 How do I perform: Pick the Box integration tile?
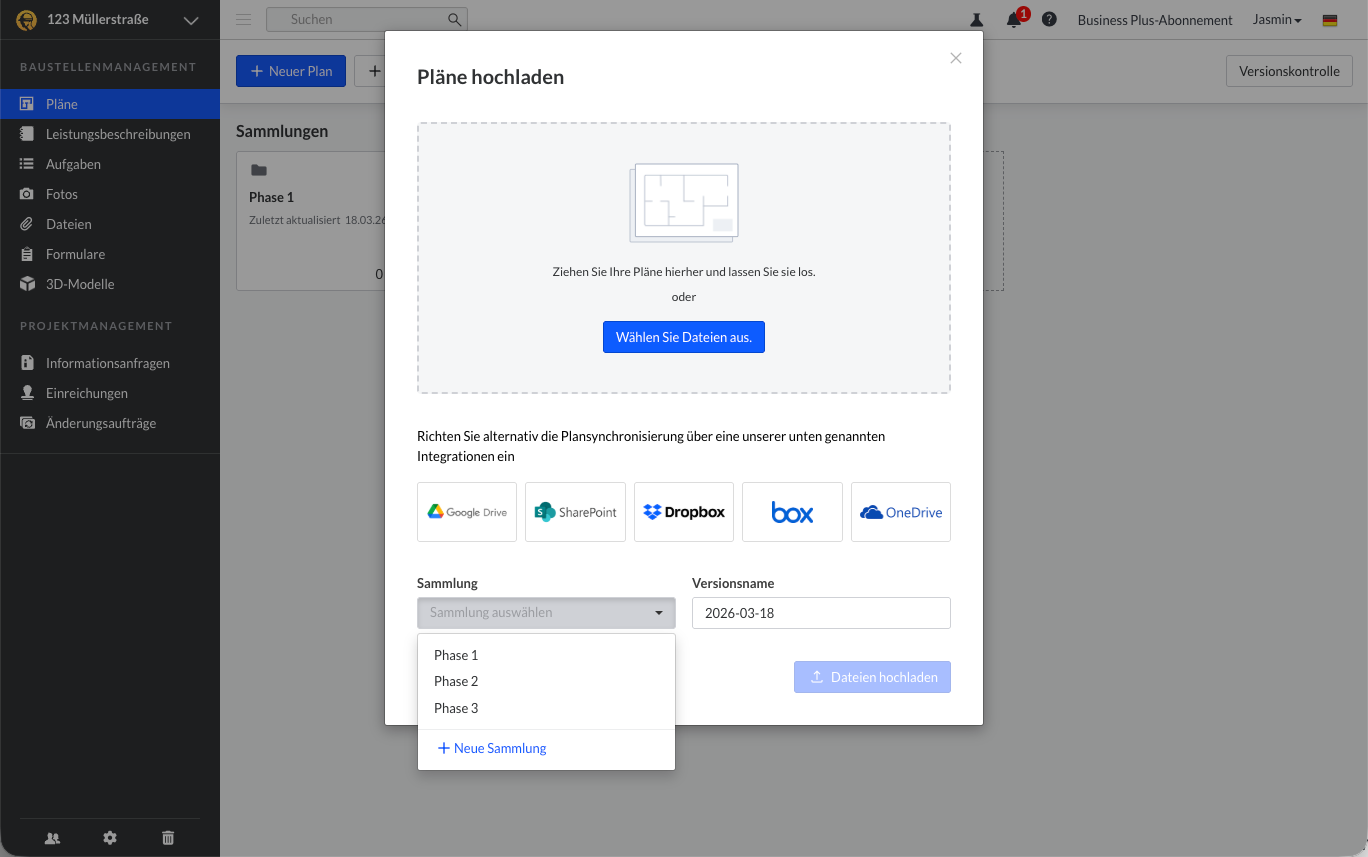[792, 512]
